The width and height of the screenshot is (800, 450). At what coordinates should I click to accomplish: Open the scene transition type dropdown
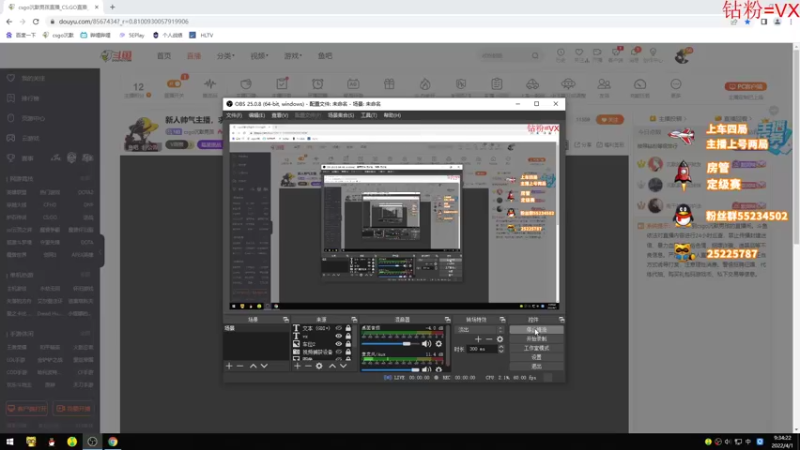pyautogui.click(x=479, y=330)
